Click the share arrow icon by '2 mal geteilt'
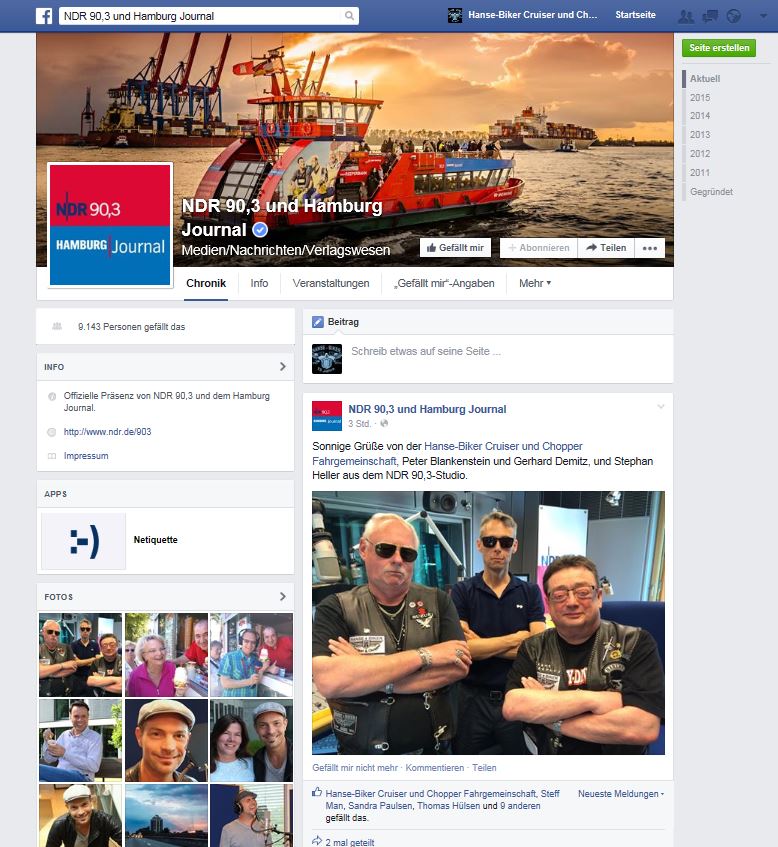Viewport: 778px width, 847px height. coord(317,841)
